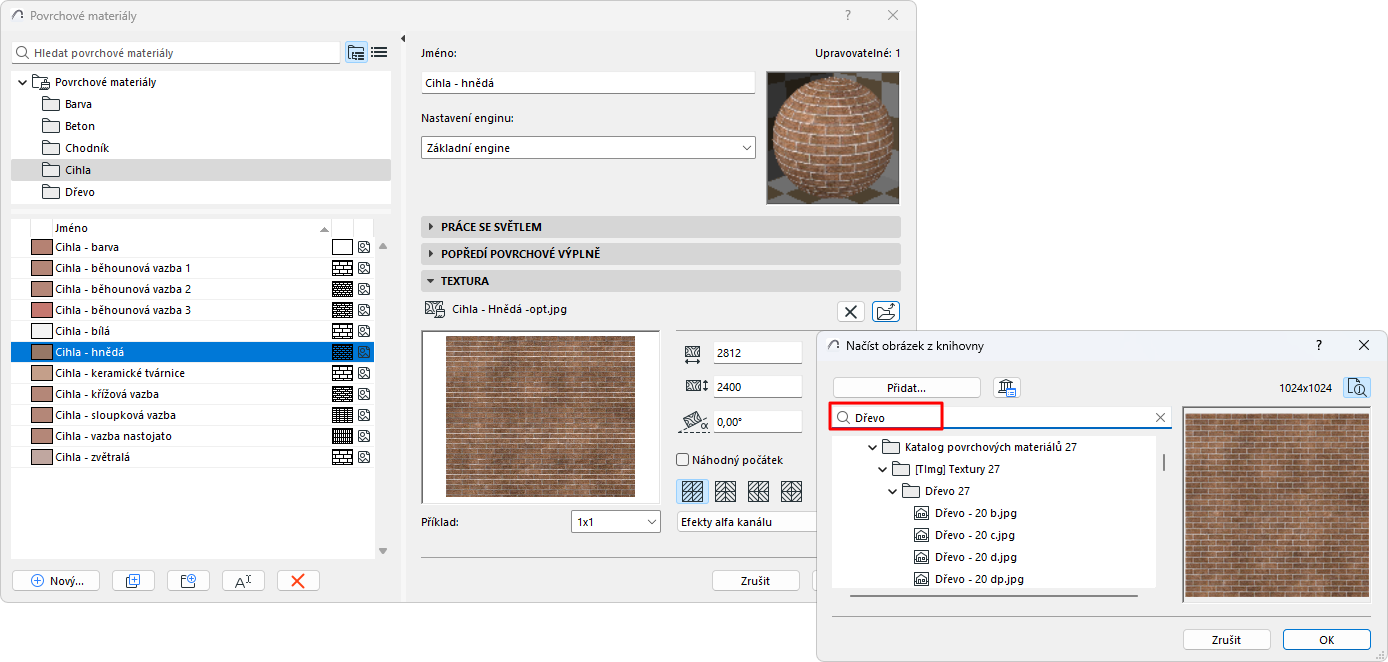The image size is (1388, 662).
Task: Expand POPŘEDÍ POVRCHOVÉ VÝPLNĚ section
Action: pyautogui.click(x=661, y=254)
